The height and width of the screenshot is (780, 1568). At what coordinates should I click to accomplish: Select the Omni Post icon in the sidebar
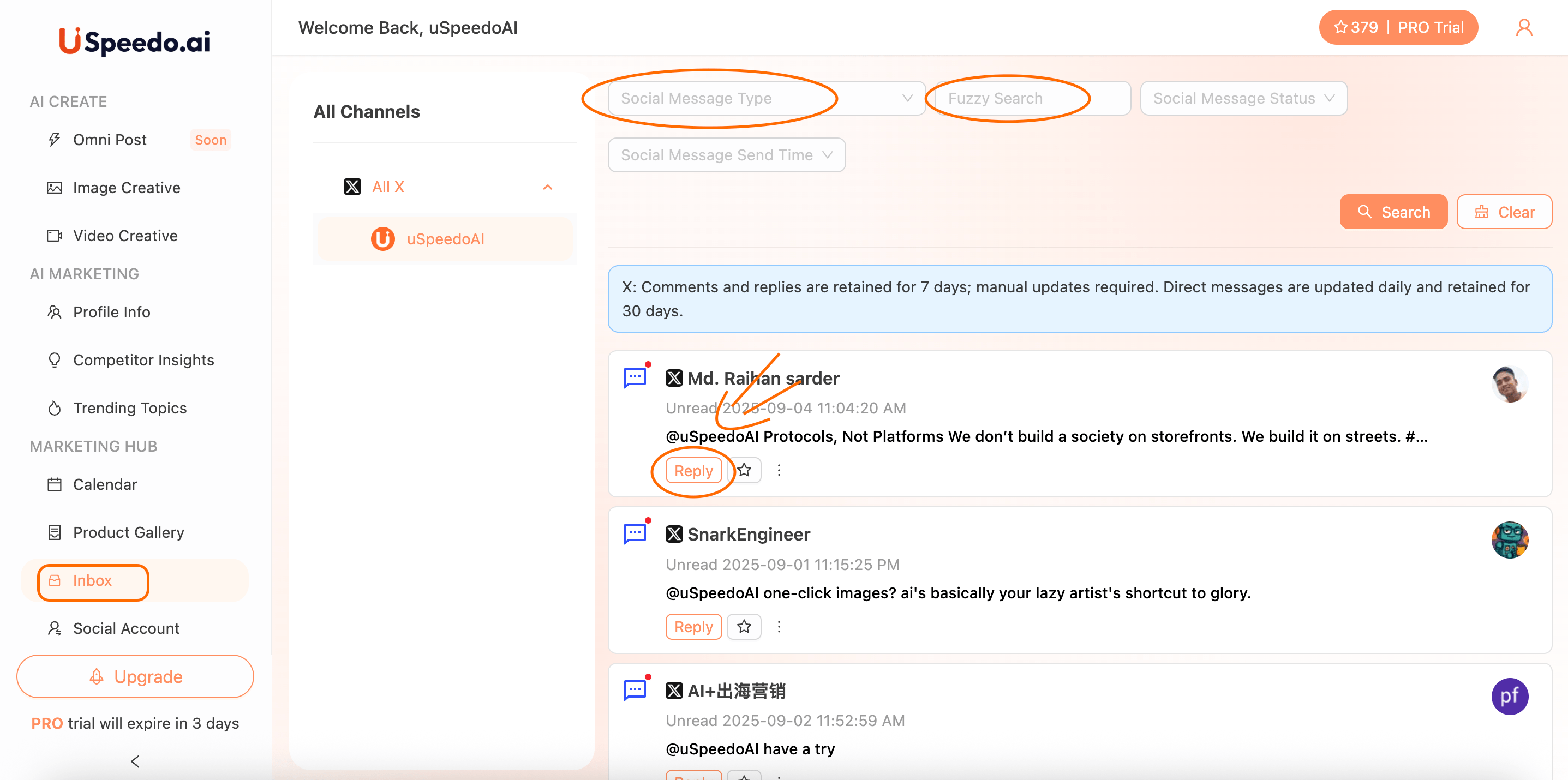coord(55,139)
